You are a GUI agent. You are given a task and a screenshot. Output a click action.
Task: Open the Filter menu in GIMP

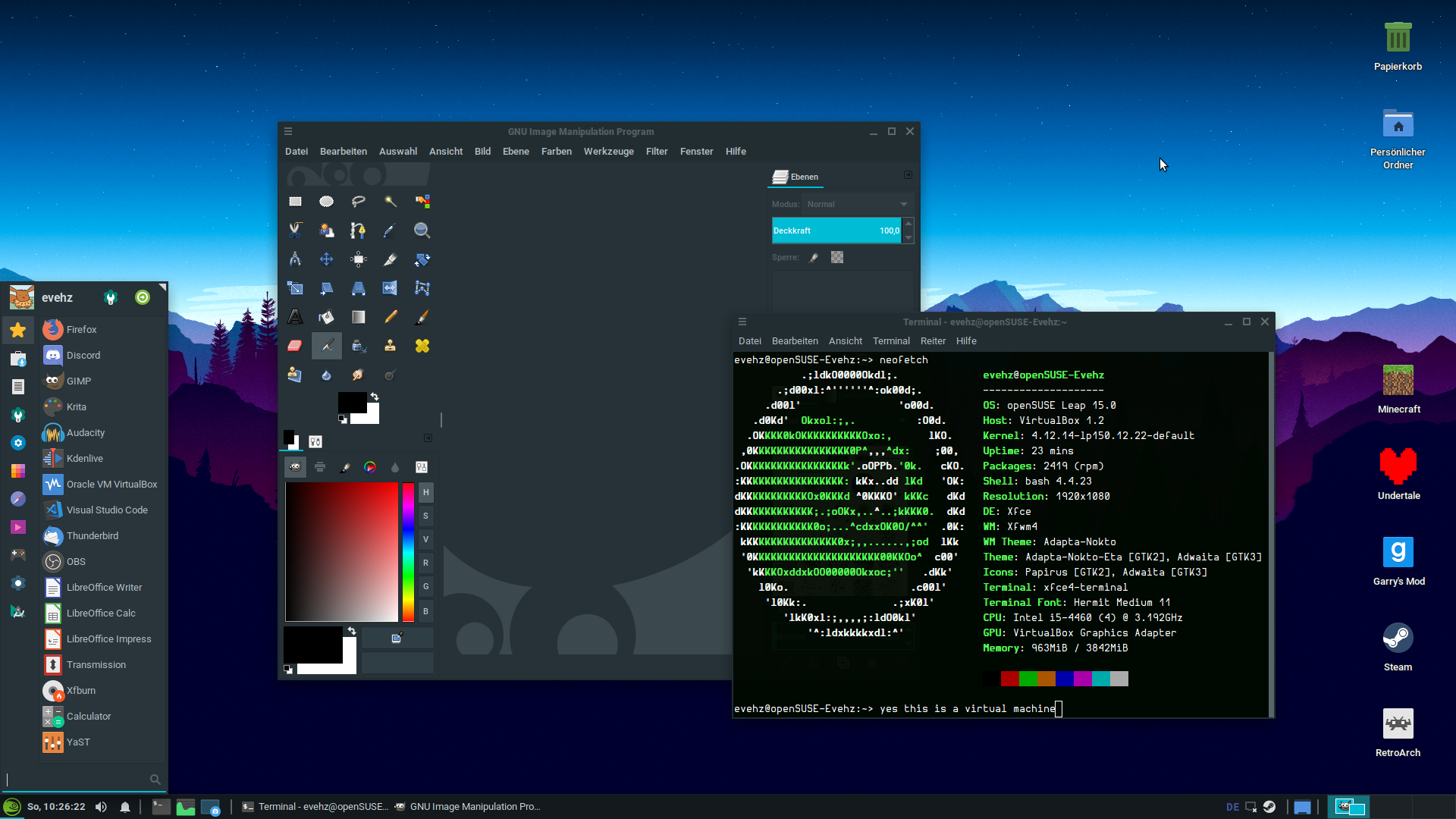tap(657, 152)
